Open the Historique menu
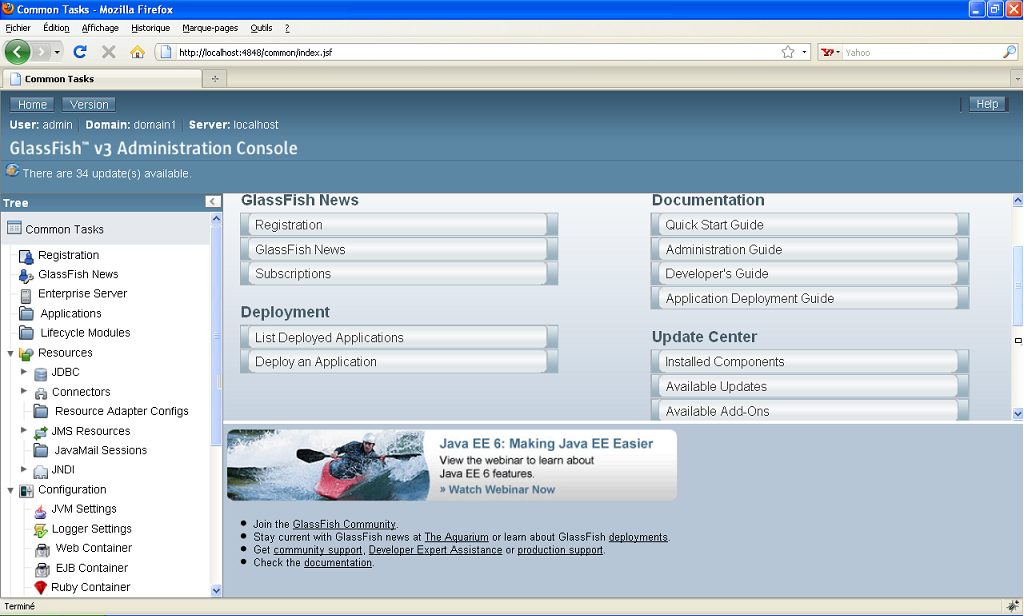The image size is (1024, 616). coord(150,28)
